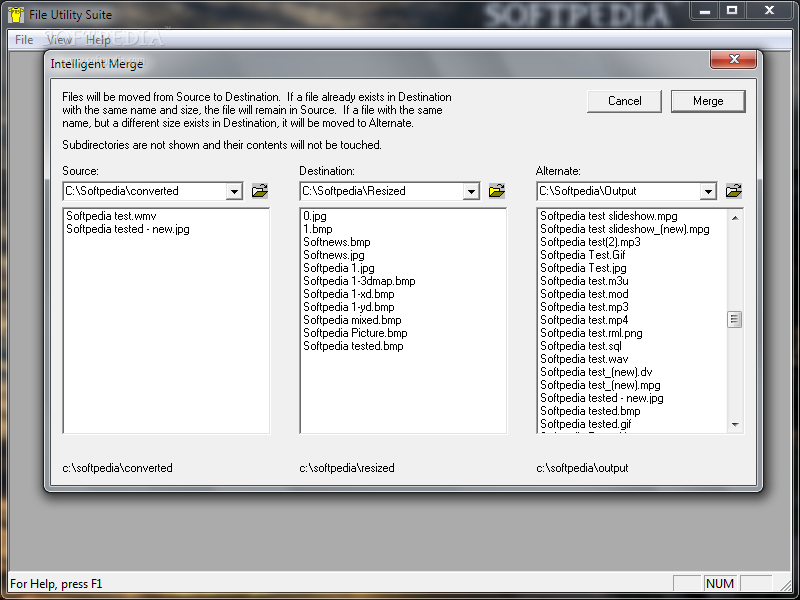Select 'Softpedia test.mp4' file
The height and width of the screenshot is (600, 800).
pyautogui.click(x=584, y=320)
